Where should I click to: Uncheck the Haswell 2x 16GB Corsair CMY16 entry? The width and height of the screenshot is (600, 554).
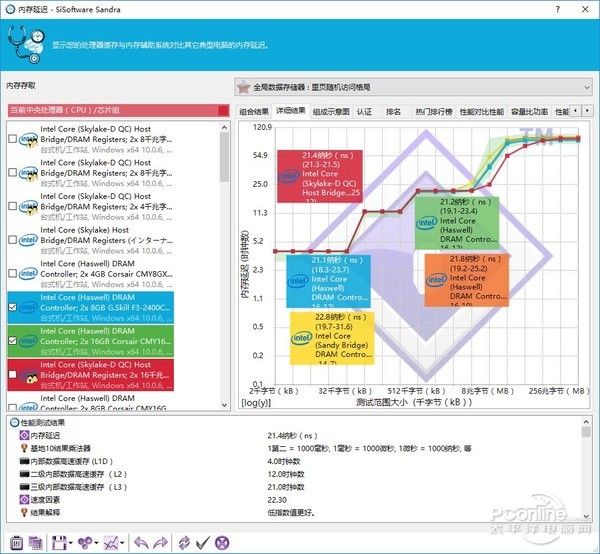12,341
